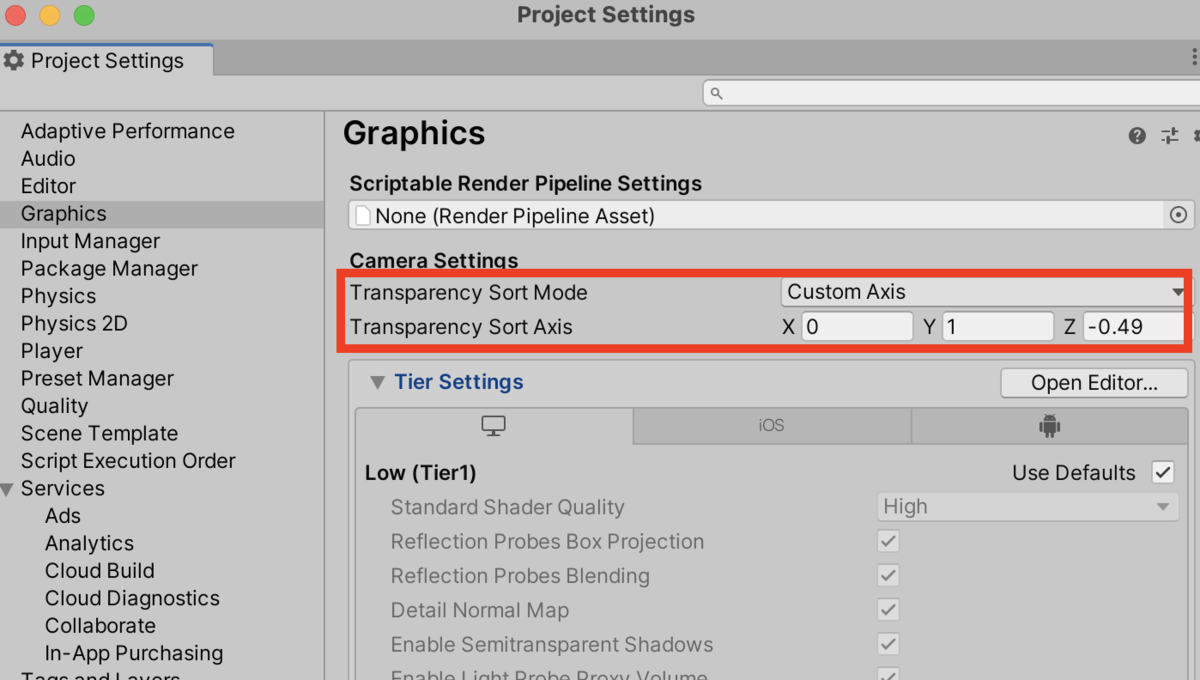
Task: Select Services settings category
Action: coord(62,488)
